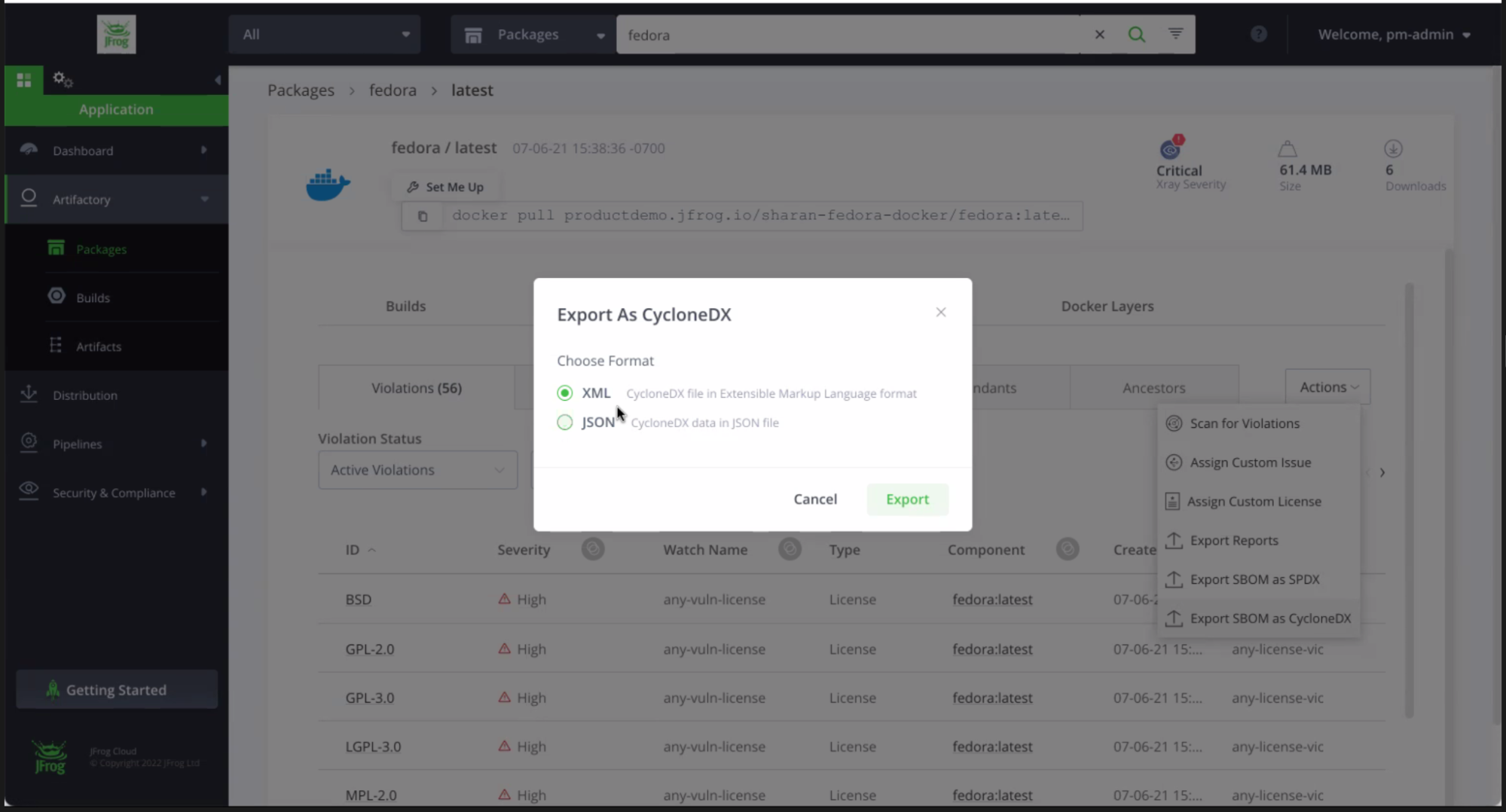Open Builds in the sidebar
The width and height of the screenshot is (1506, 812).
(x=93, y=298)
